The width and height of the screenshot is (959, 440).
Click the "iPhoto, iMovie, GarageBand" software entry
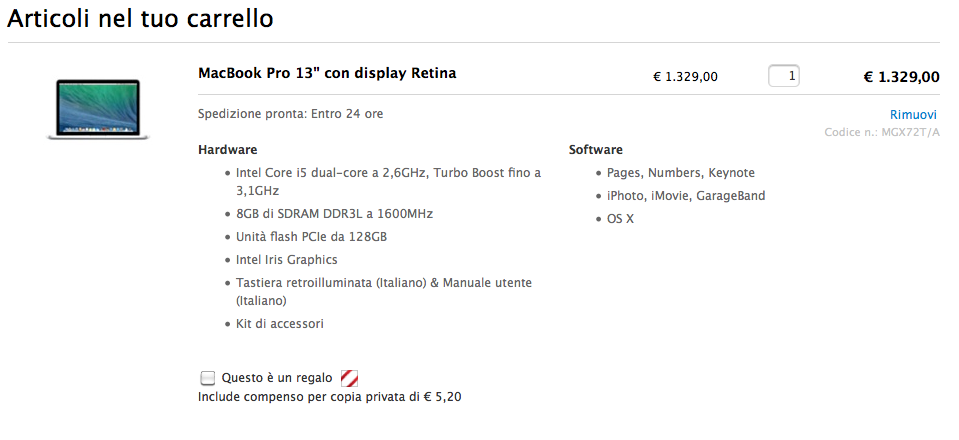coord(685,196)
